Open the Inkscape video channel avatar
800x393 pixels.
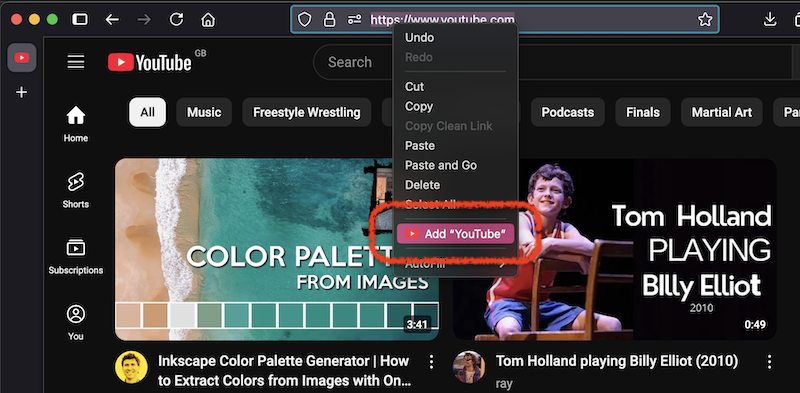131,367
